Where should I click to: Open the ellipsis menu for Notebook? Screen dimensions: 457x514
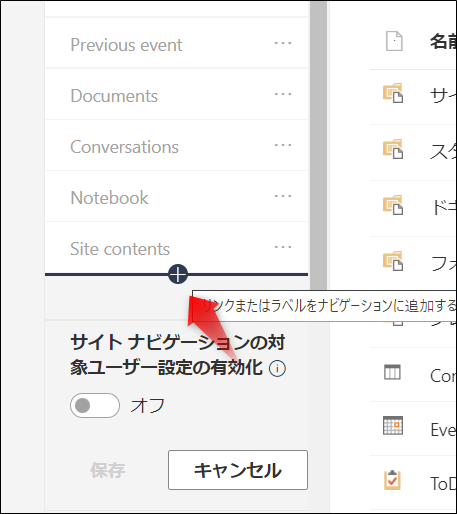coord(283,196)
